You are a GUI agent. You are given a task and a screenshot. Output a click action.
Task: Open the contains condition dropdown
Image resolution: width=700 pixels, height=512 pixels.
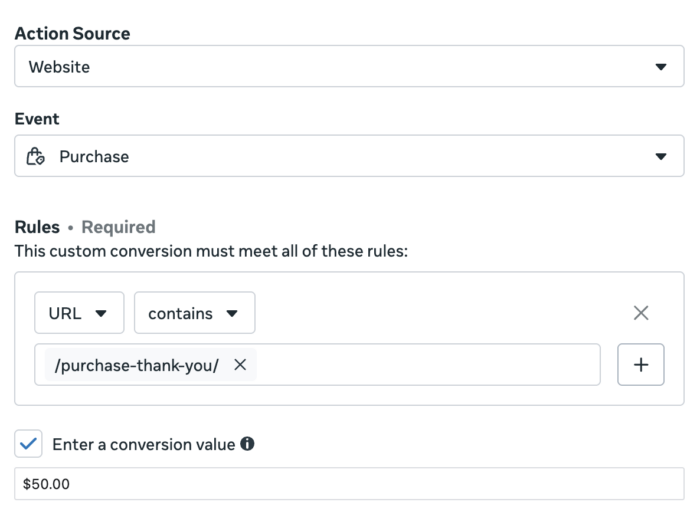(195, 313)
